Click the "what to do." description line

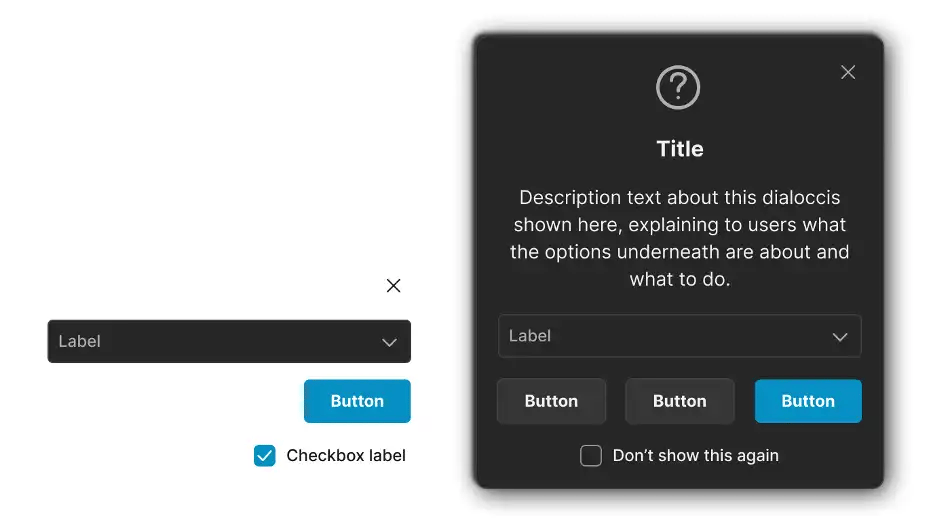[680, 280]
